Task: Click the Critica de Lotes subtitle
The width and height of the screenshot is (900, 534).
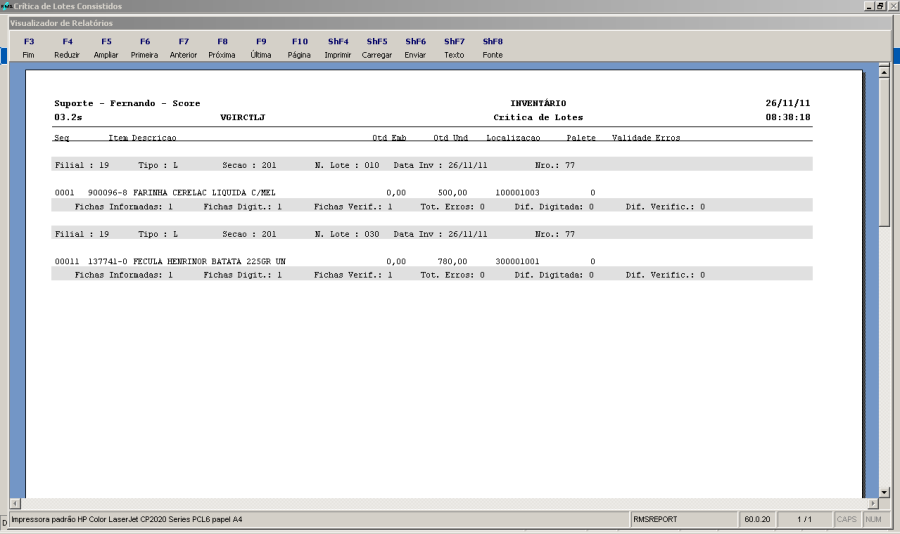Action: 538,117
